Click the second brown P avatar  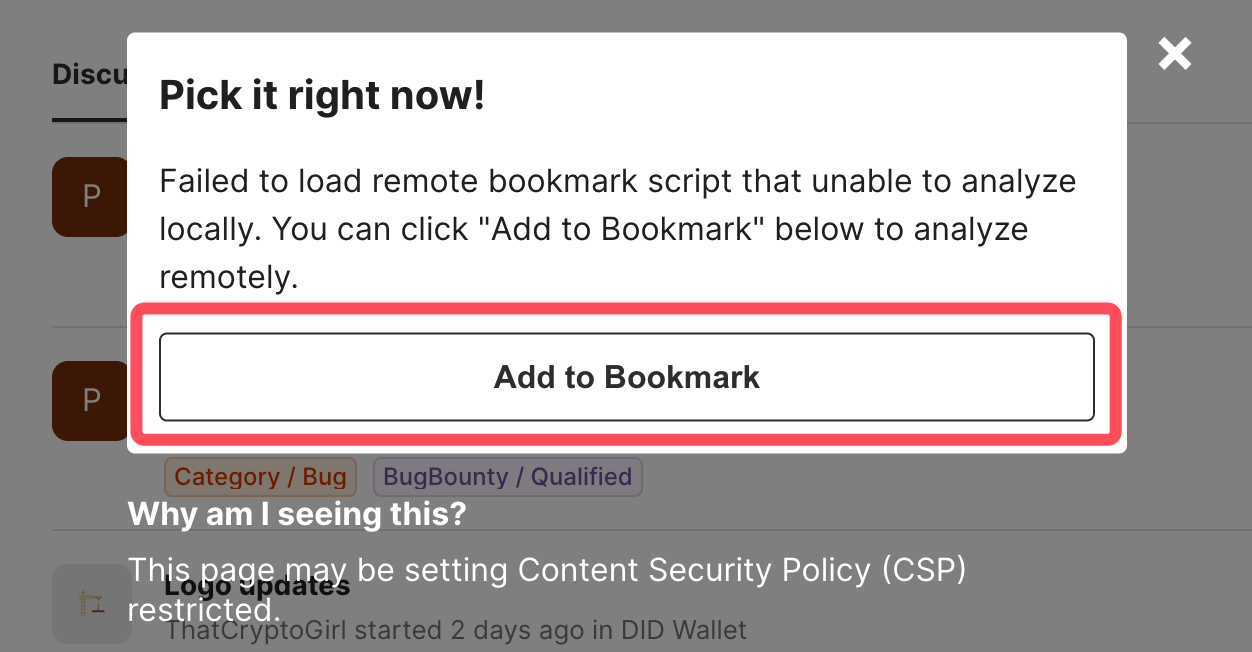[x=90, y=401]
